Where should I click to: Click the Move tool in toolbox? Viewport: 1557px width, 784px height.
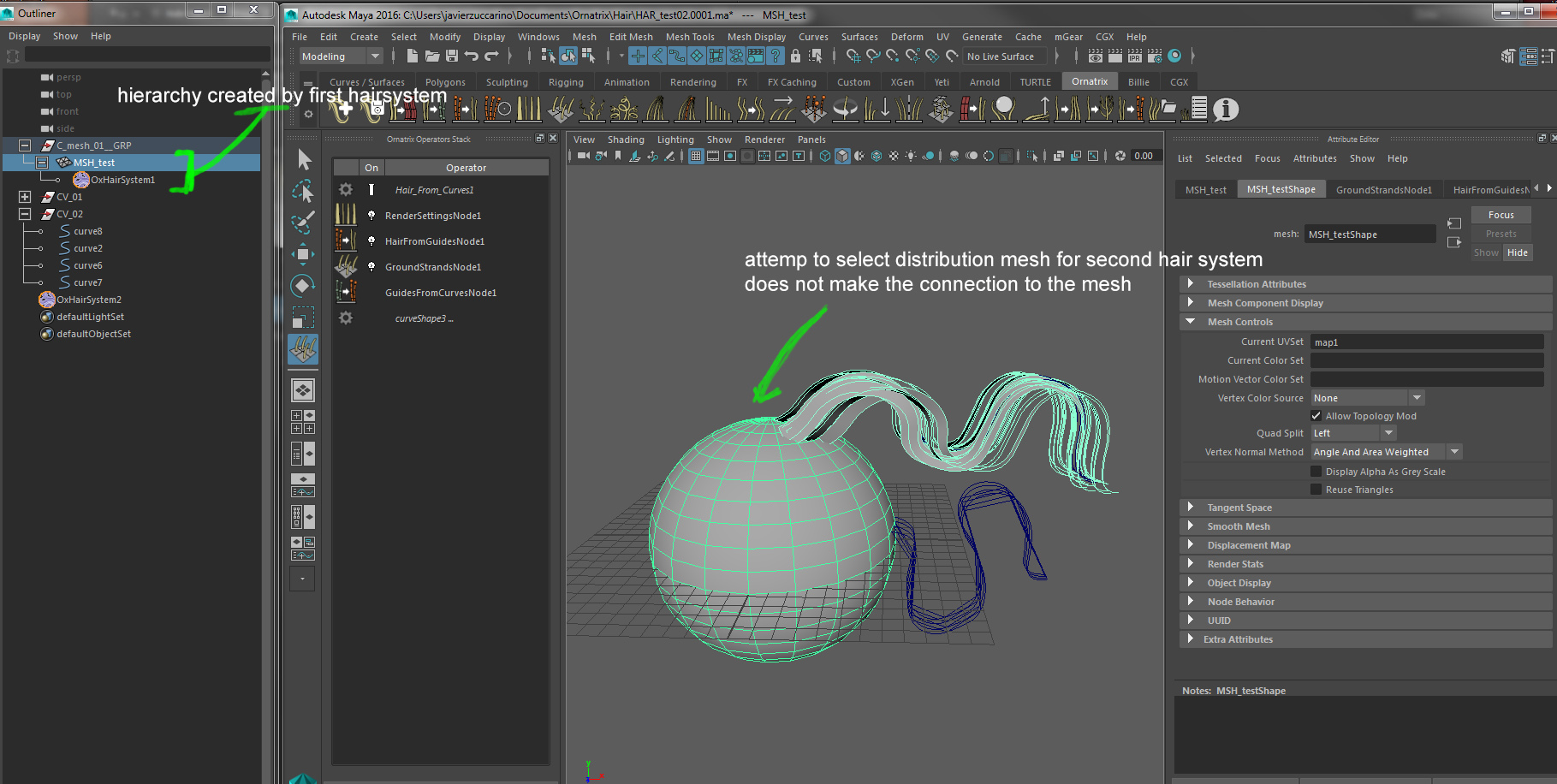[x=303, y=254]
